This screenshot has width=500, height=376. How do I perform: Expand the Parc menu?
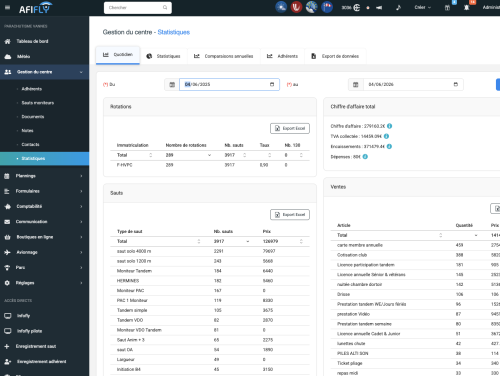click(44, 268)
